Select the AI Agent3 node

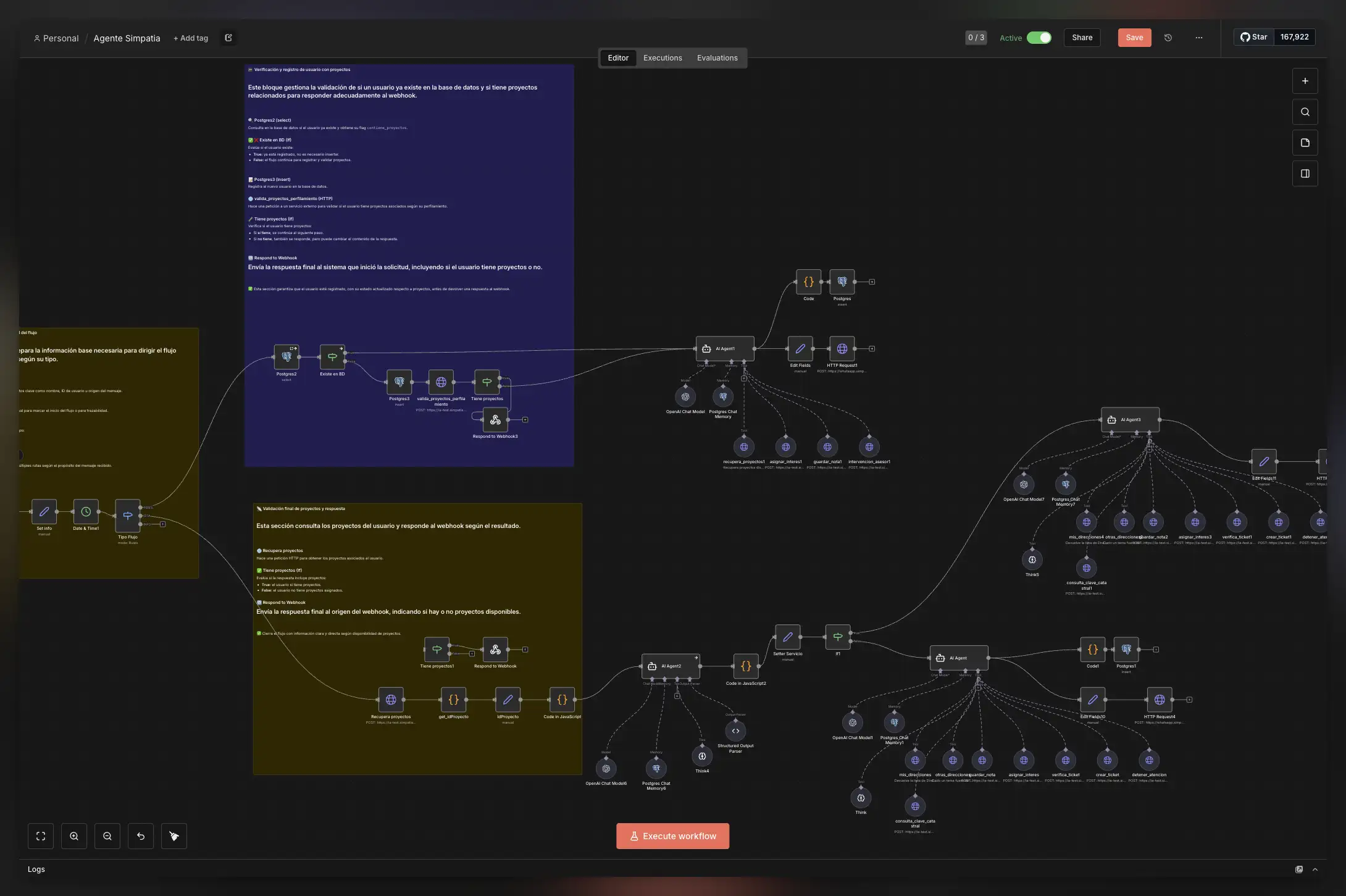coord(1130,420)
